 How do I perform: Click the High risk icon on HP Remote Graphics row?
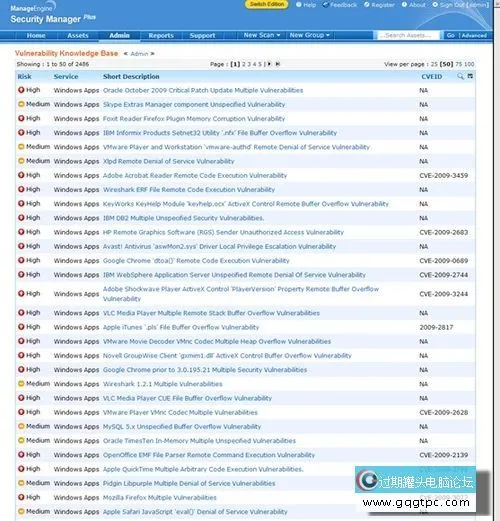click(x=21, y=232)
